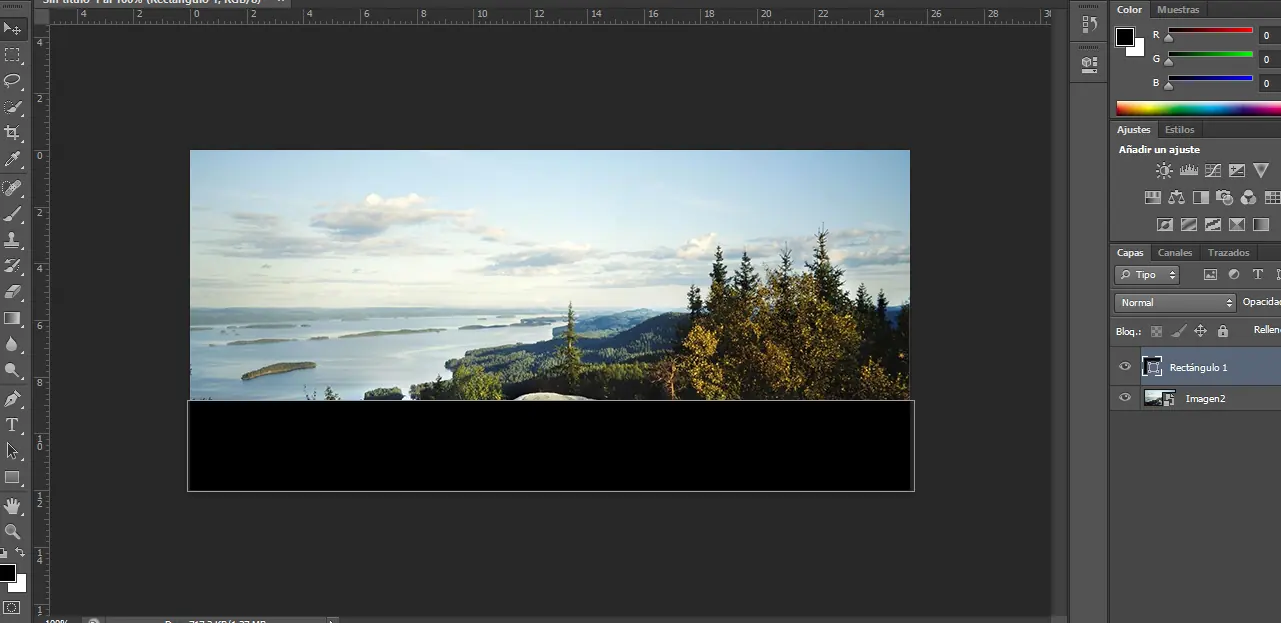Open the Normal blend mode dropdown
The image size is (1281, 623).
coord(1175,302)
